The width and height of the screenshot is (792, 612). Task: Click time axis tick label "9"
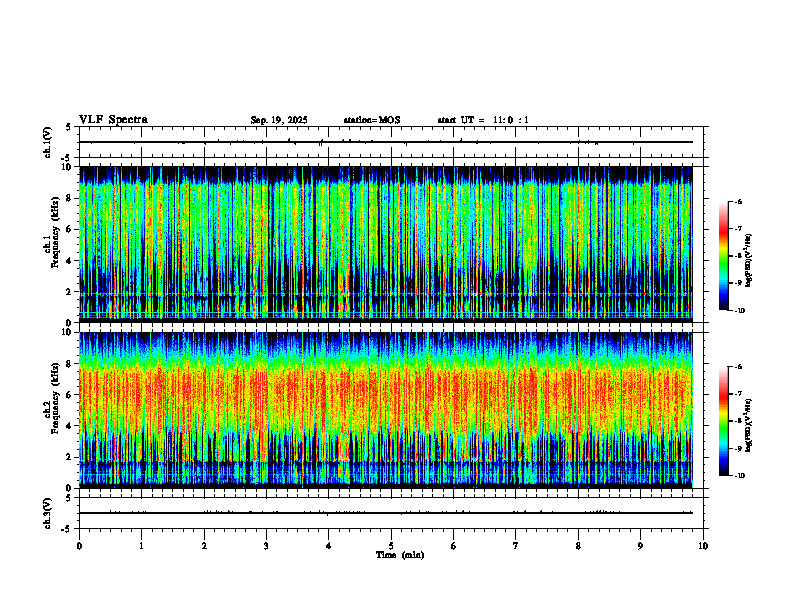coord(640,546)
